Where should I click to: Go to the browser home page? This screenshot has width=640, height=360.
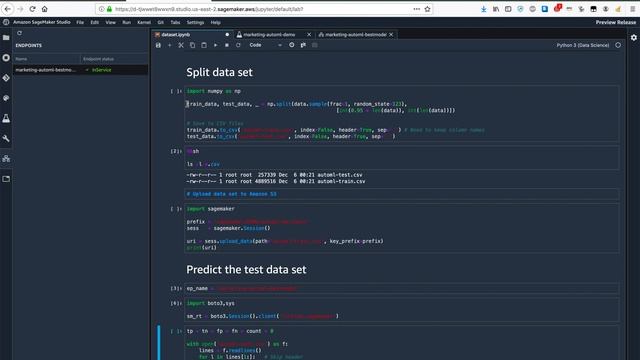(44, 9)
